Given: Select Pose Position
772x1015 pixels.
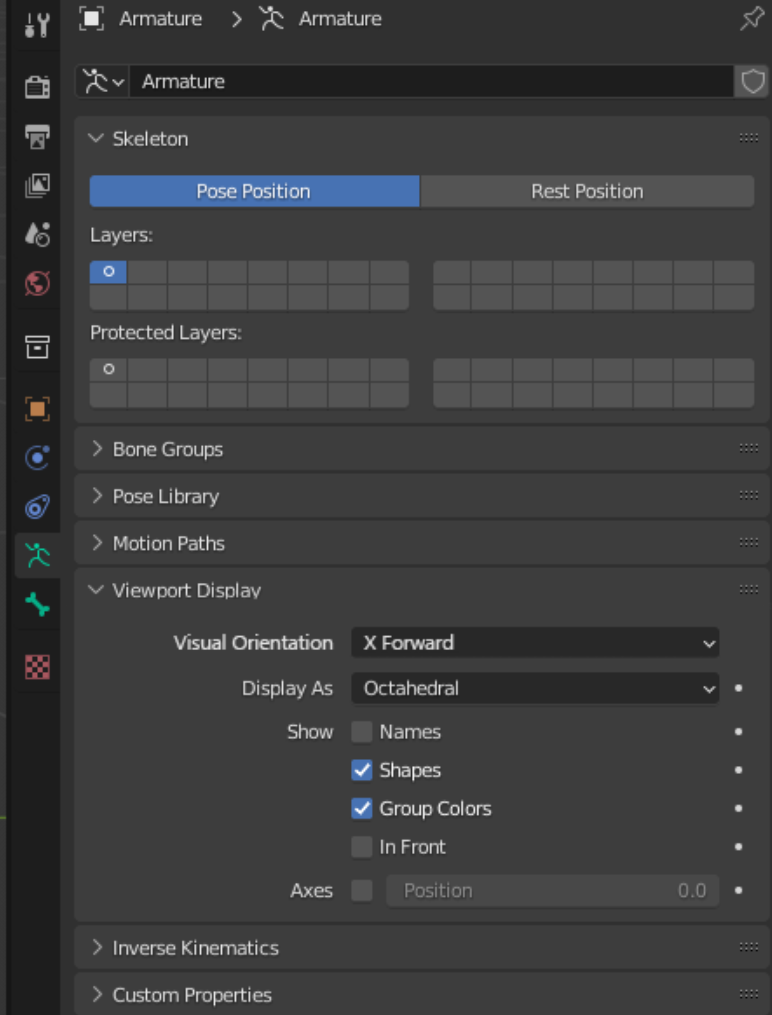Looking at the screenshot, I should (x=254, y=191).
